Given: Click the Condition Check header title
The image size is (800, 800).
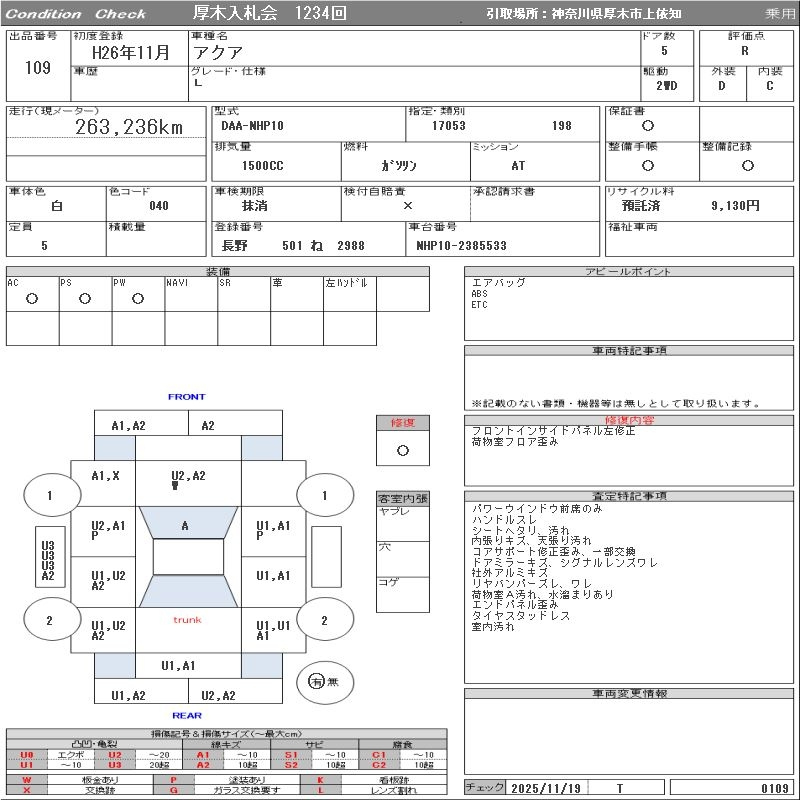Looking at the screenshot, I should 76,14.
